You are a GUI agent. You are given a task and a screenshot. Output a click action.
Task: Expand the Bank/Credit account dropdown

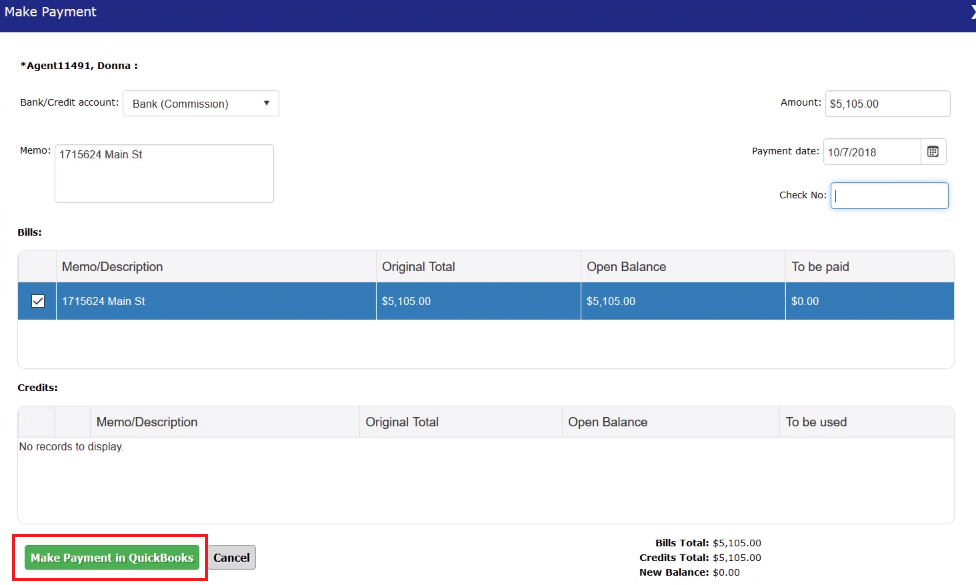click(201, 104)
